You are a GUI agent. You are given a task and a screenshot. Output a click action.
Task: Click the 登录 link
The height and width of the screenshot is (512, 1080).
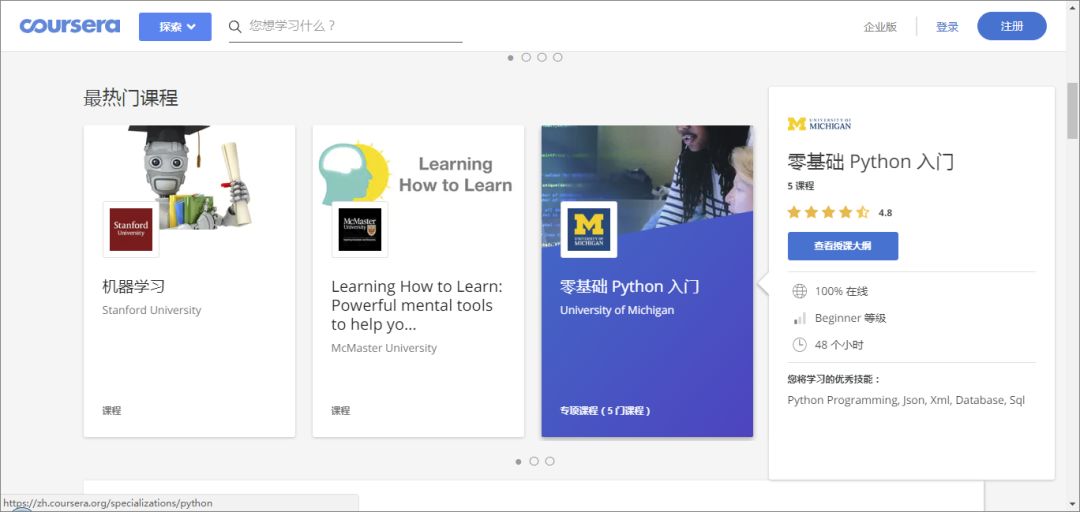pos(947,27)
